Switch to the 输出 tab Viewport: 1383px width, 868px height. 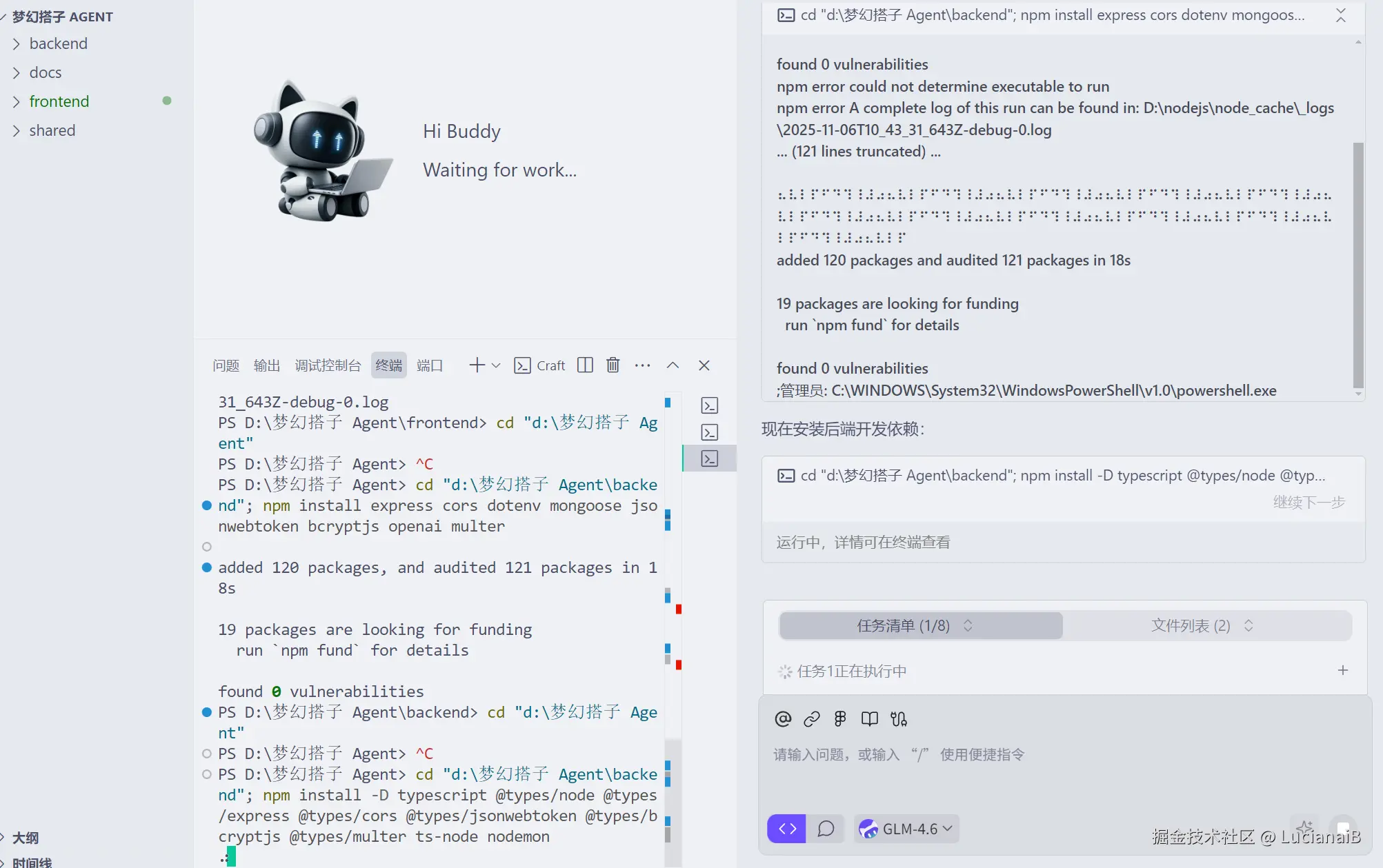[x=267, y=365]
